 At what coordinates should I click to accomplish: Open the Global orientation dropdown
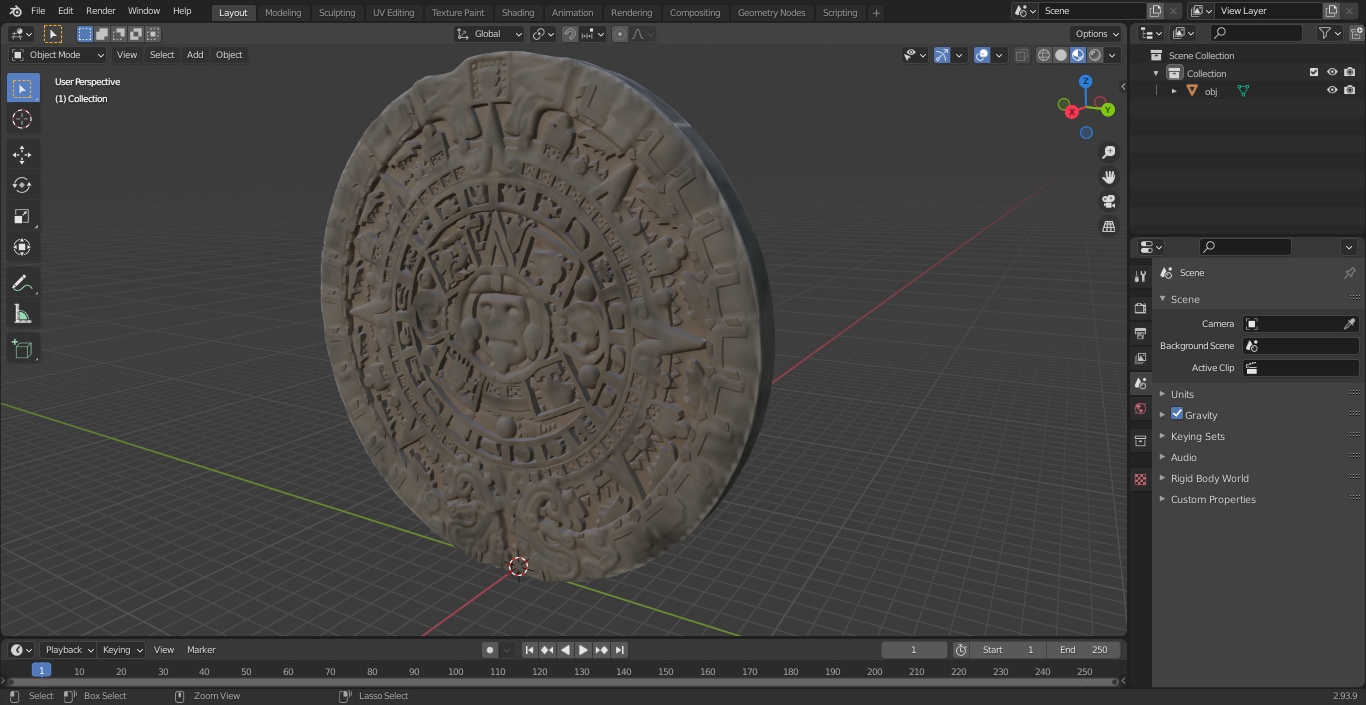[x=489, y=34]
